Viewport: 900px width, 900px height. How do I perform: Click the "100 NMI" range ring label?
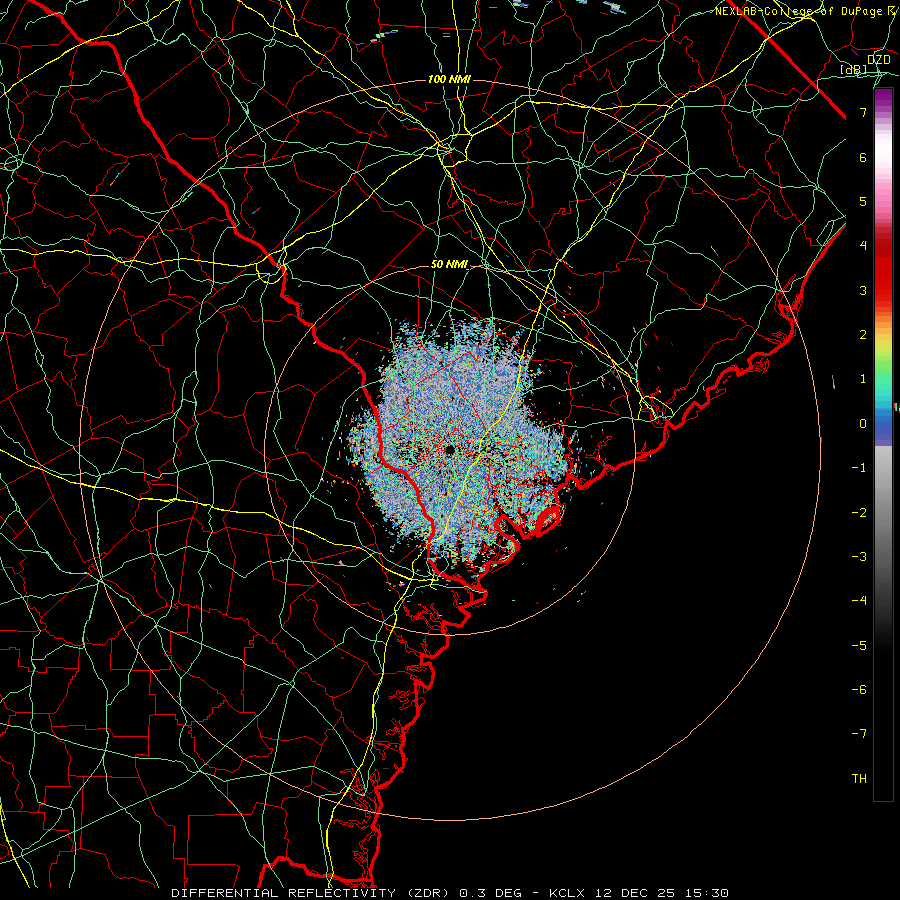(449, 79)
